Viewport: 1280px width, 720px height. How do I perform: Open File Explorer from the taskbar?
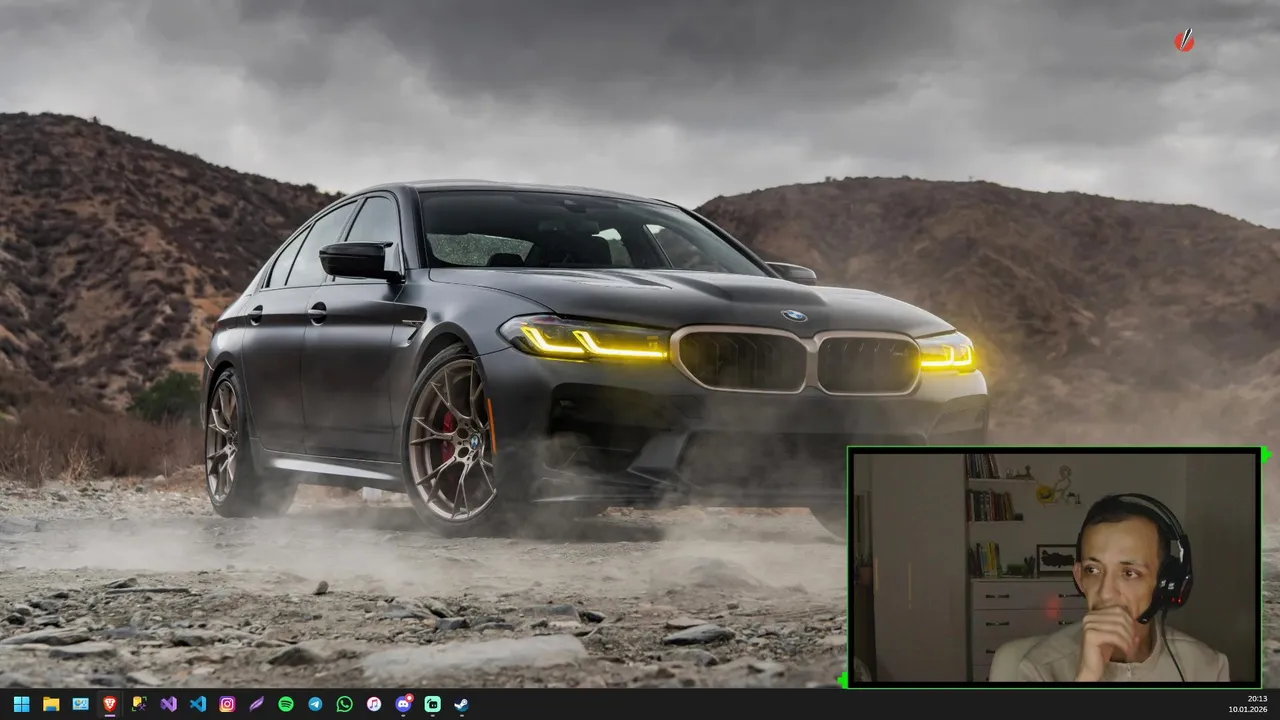point(51,704)
